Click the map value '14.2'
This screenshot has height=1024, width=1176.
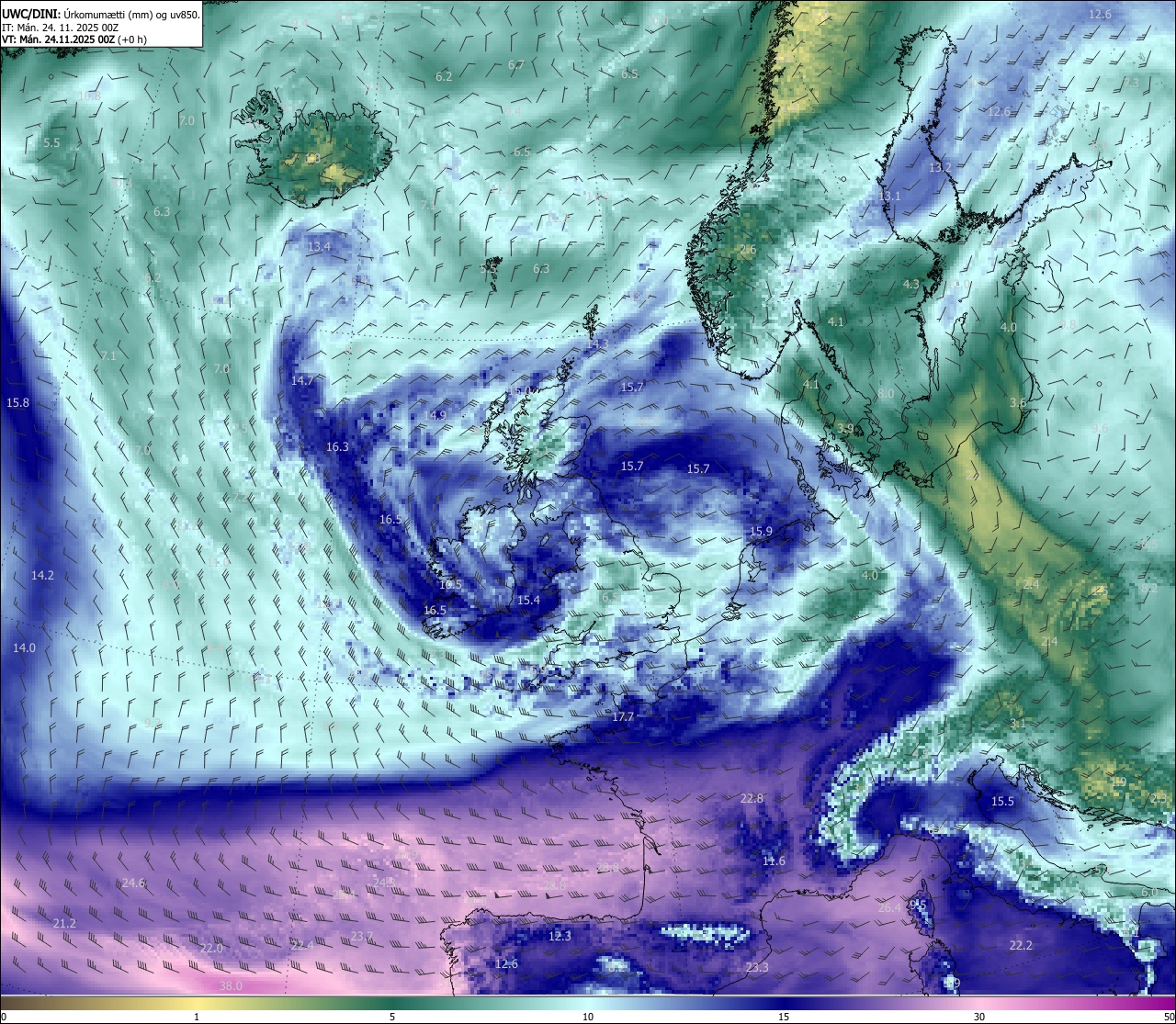42,576
